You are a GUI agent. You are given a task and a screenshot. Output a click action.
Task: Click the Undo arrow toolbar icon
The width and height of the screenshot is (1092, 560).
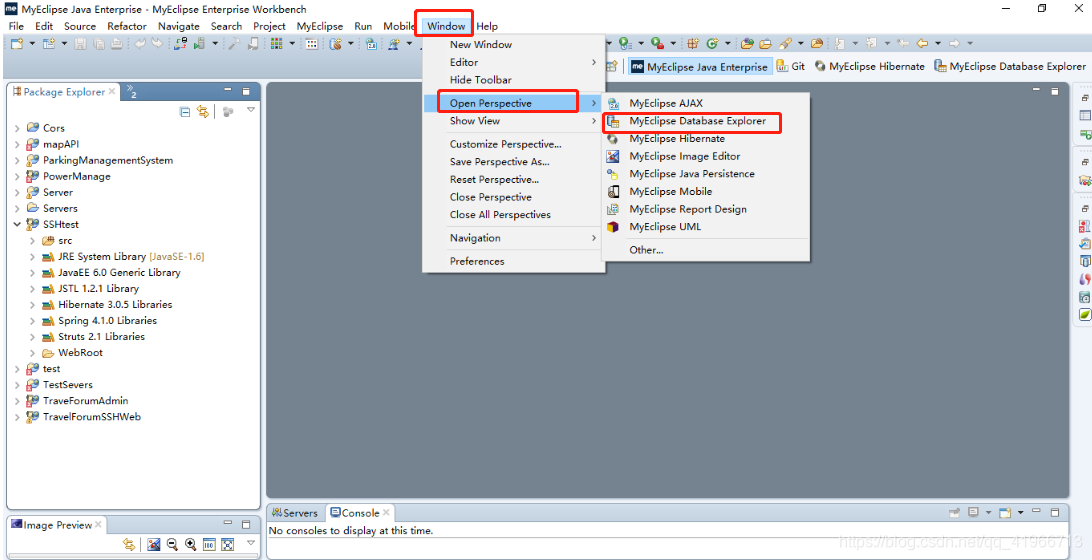(x=140, y=43)
